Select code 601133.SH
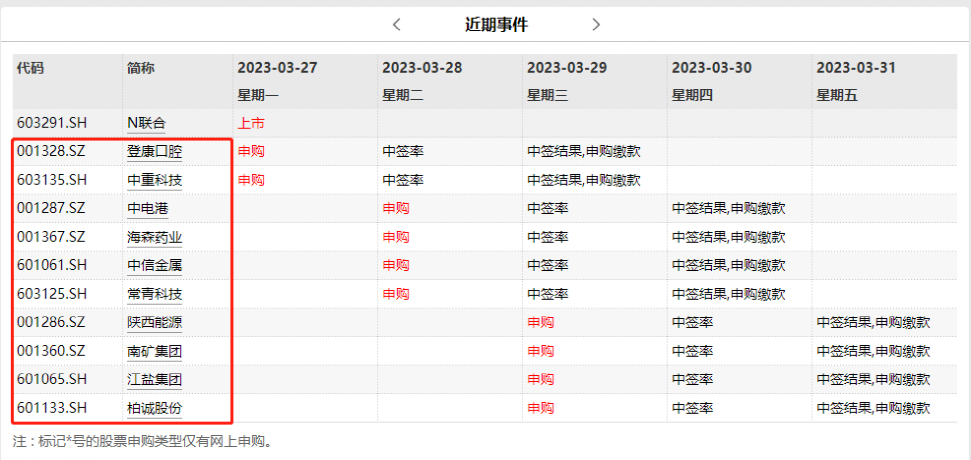 point(51,408)
